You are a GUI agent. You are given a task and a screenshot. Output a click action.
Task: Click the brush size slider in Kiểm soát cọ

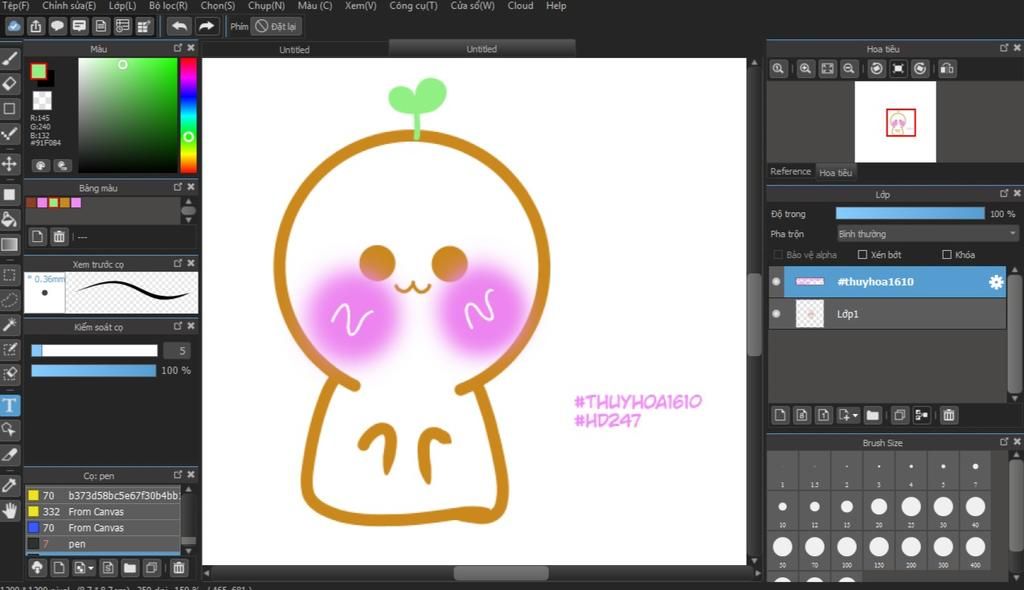coord(94,351)
